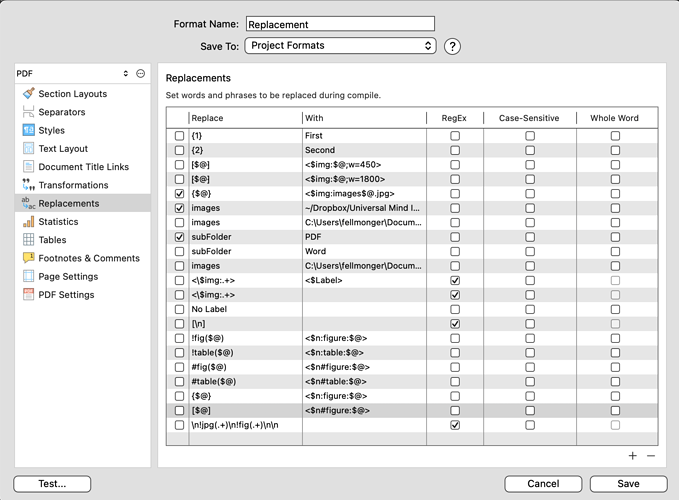This screenshot has height=500, width=679.
Task: Uncheck RegEx for the [\n] row
Action: tap(455, 324)
